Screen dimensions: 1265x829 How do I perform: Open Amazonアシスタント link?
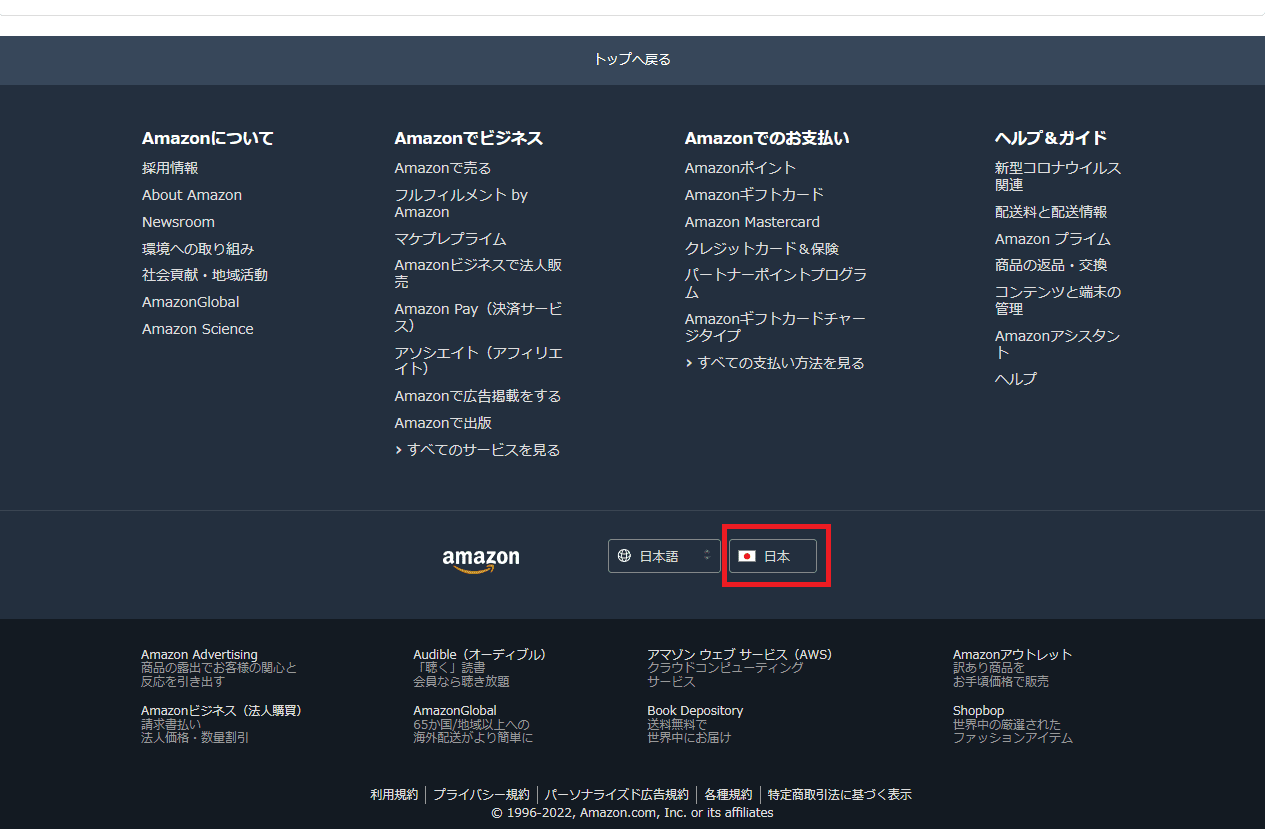[x=1058, y=344]
